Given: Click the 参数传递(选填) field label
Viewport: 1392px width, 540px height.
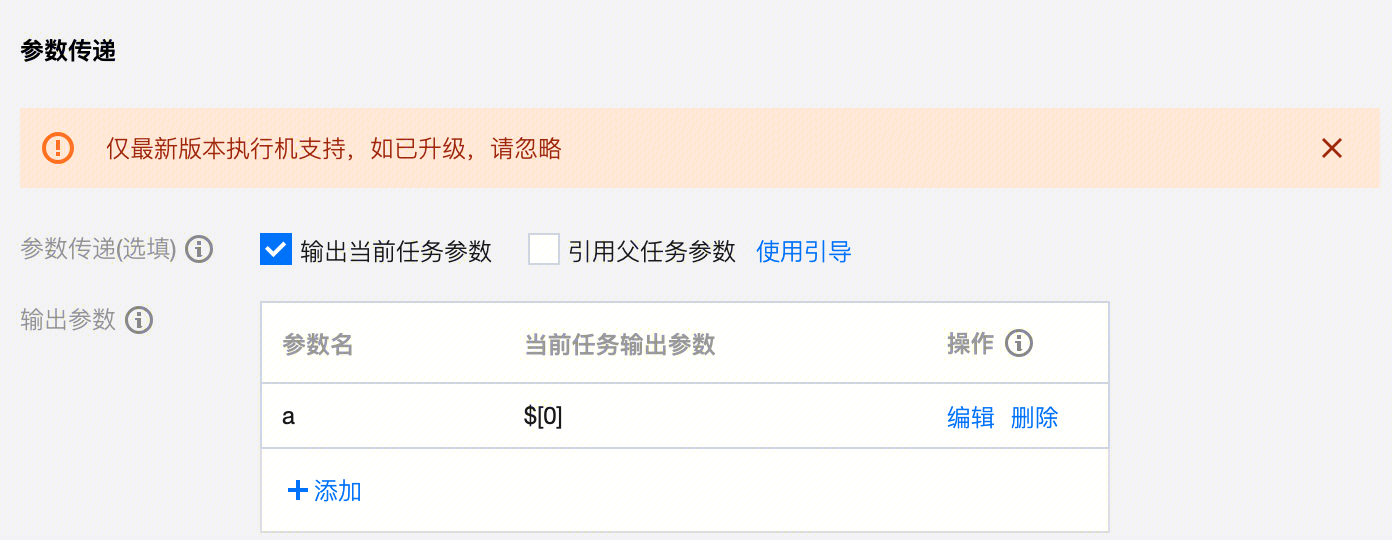Looking at the screenshot, I should [98, 249].
